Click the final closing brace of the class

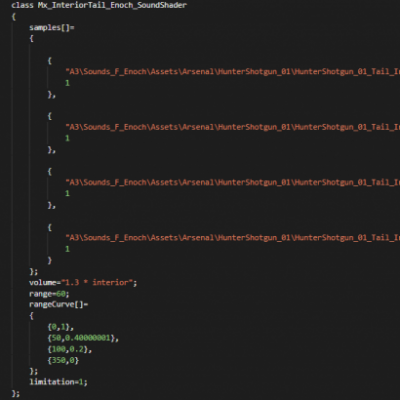(16, 393)
